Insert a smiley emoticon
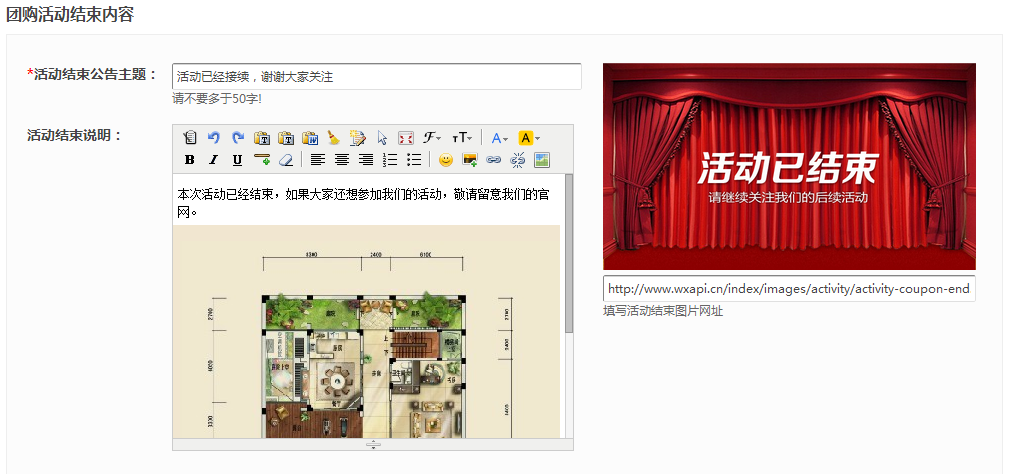 pyautogui.click(x=446, y=160)
